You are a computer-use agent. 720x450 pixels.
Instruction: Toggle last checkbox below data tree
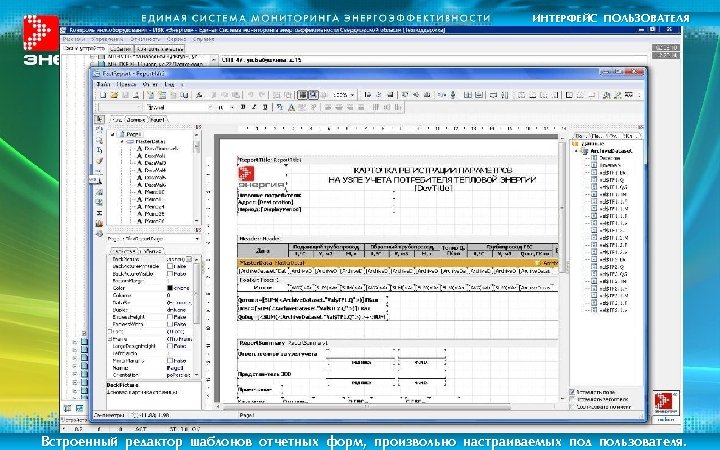point(572,407)
